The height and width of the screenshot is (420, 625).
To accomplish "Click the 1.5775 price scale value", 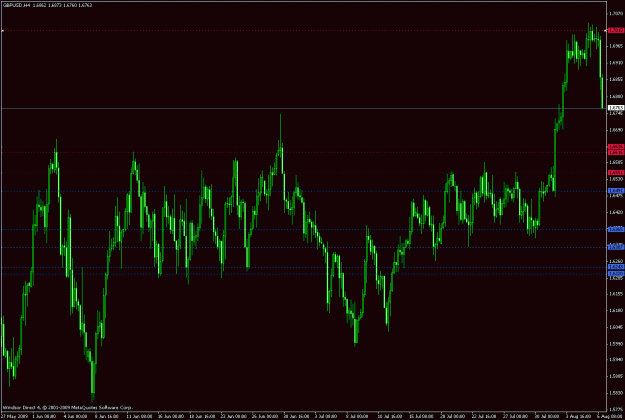I will [616, 409].
